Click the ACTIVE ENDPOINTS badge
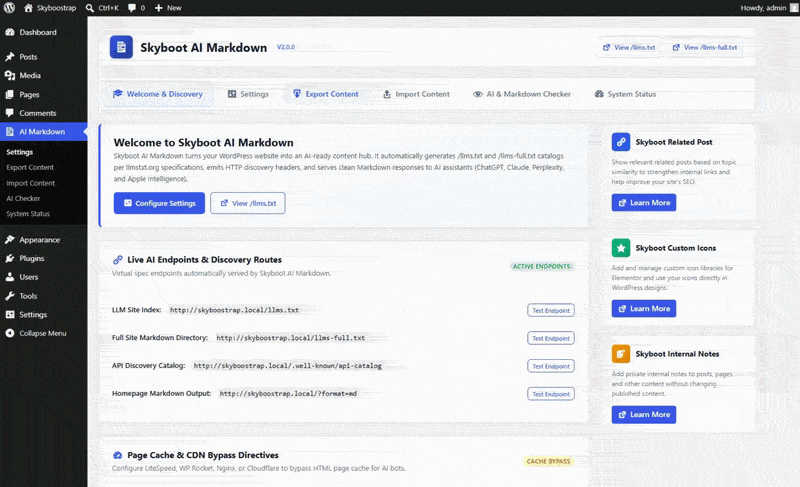Viewport: 800px width, 487px height. [541, 266]
